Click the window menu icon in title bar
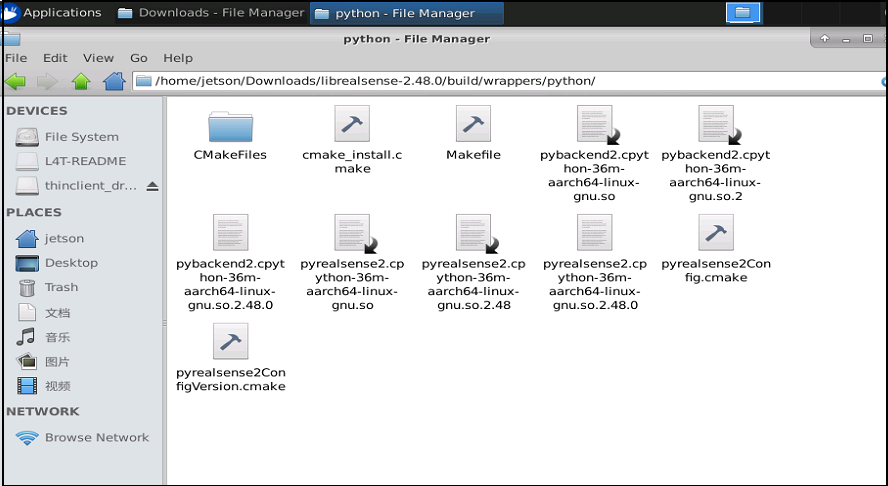 [10, 39]
